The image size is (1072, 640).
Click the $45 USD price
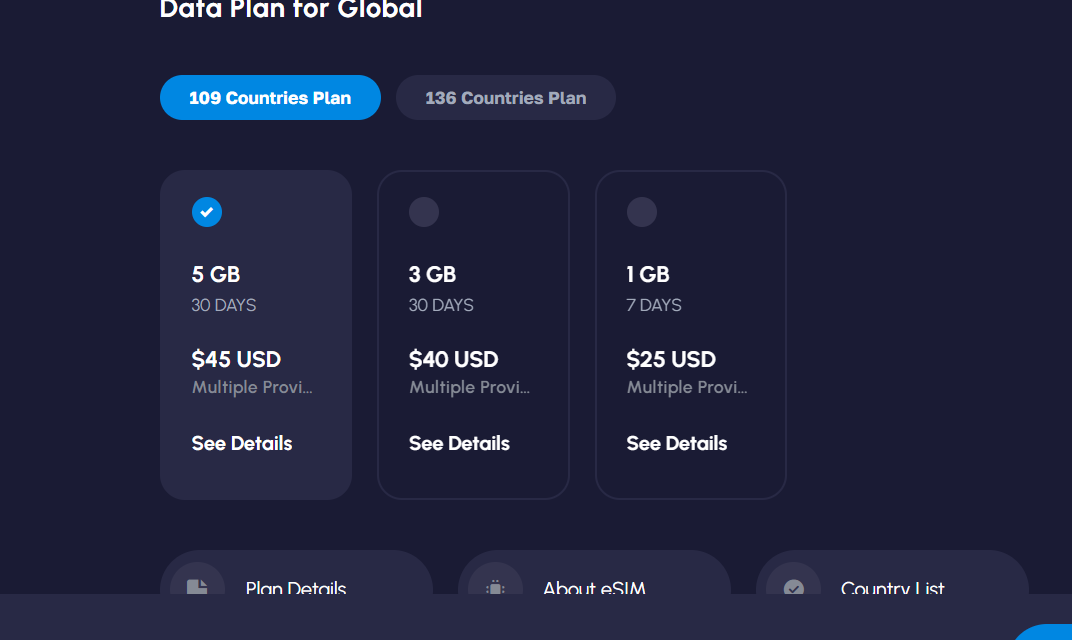[236, 359]
